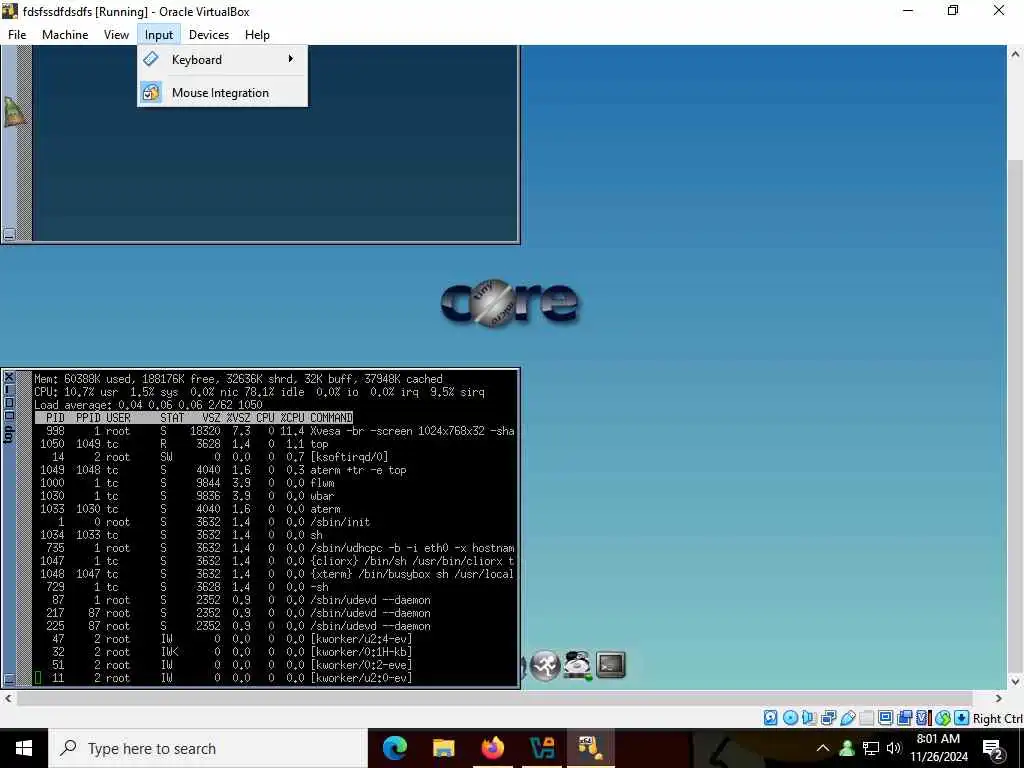
Task: Click the scroll left arrow at bottom
Action: click(x=8, y=699)
